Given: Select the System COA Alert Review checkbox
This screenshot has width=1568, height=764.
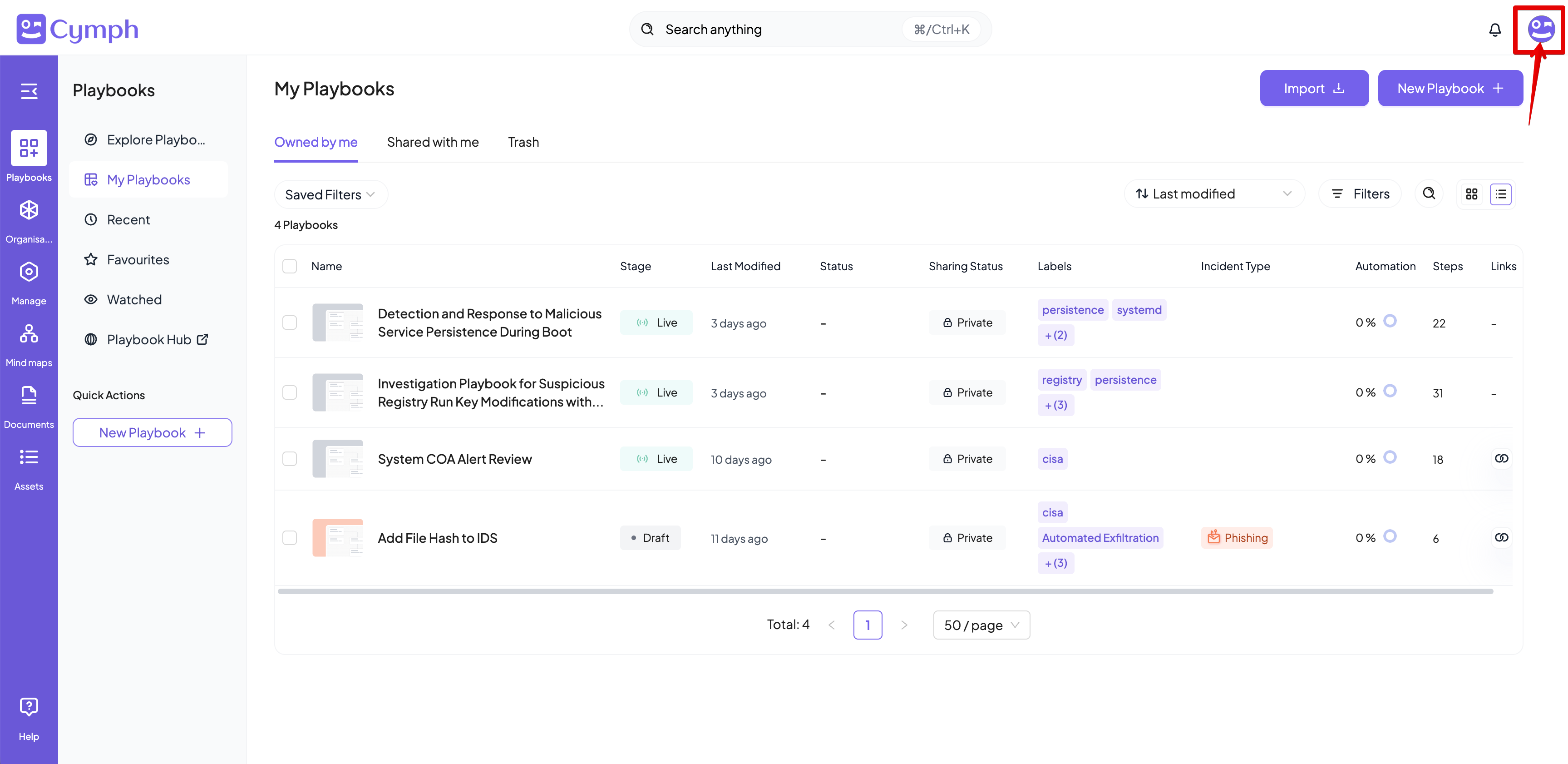Looking at the screenshot, I should tap(290, 459).
